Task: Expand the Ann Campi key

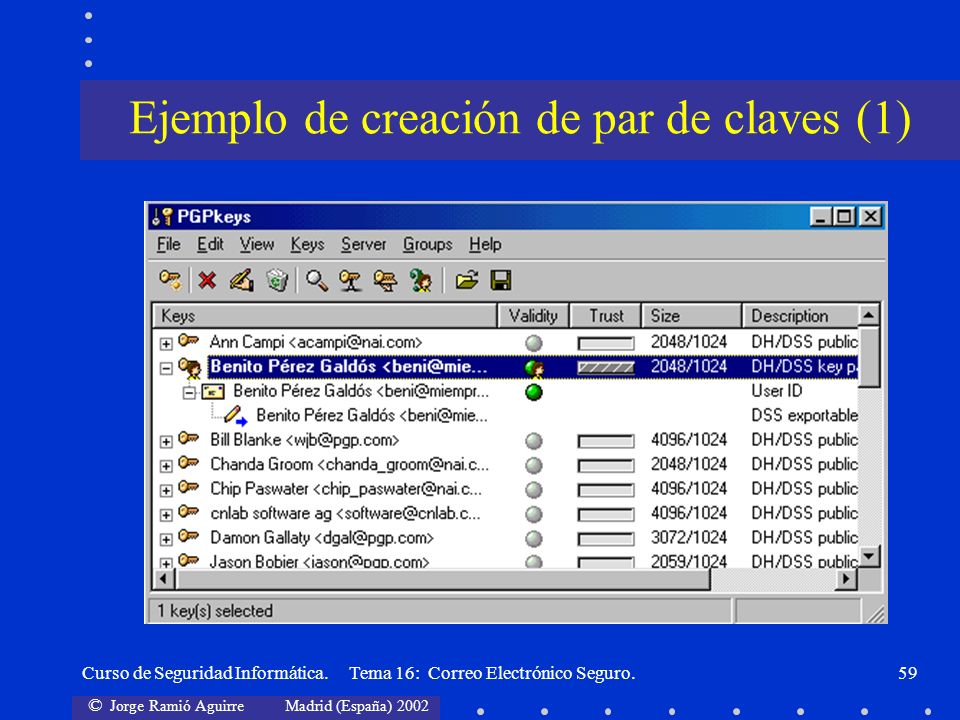Action: 166,343
